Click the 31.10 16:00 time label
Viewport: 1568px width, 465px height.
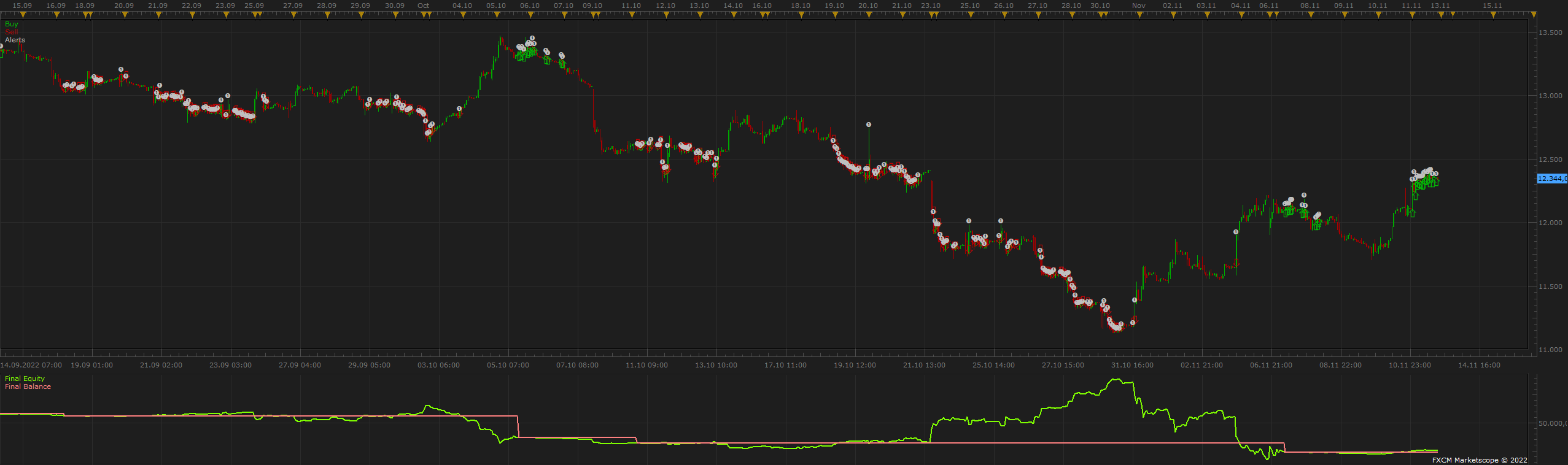click(1132, 365)
